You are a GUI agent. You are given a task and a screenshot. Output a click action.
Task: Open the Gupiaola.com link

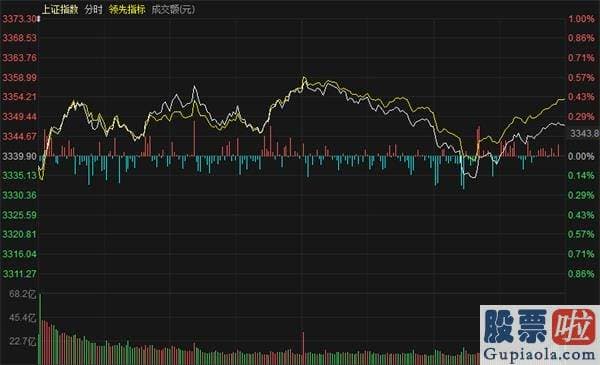[x=540, y=355]
